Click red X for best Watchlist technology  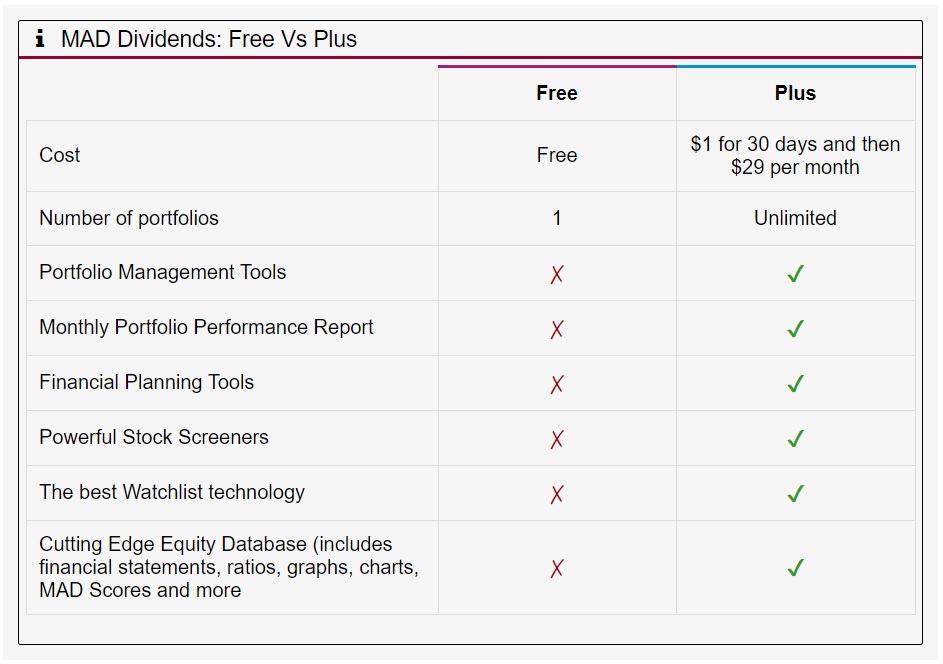(x=557, y=494)
